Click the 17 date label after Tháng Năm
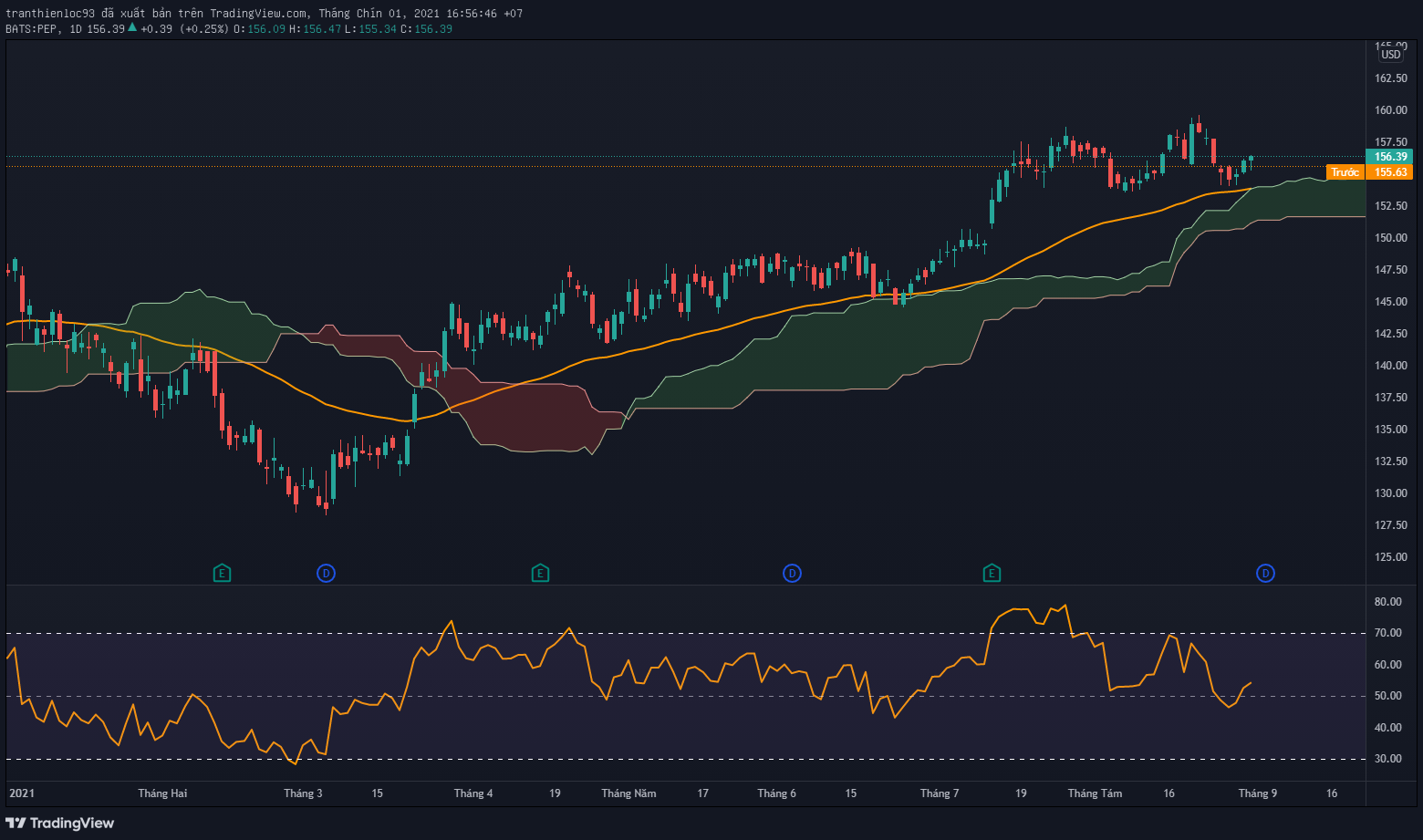1423x840 pixels. (x=702, y=793)
